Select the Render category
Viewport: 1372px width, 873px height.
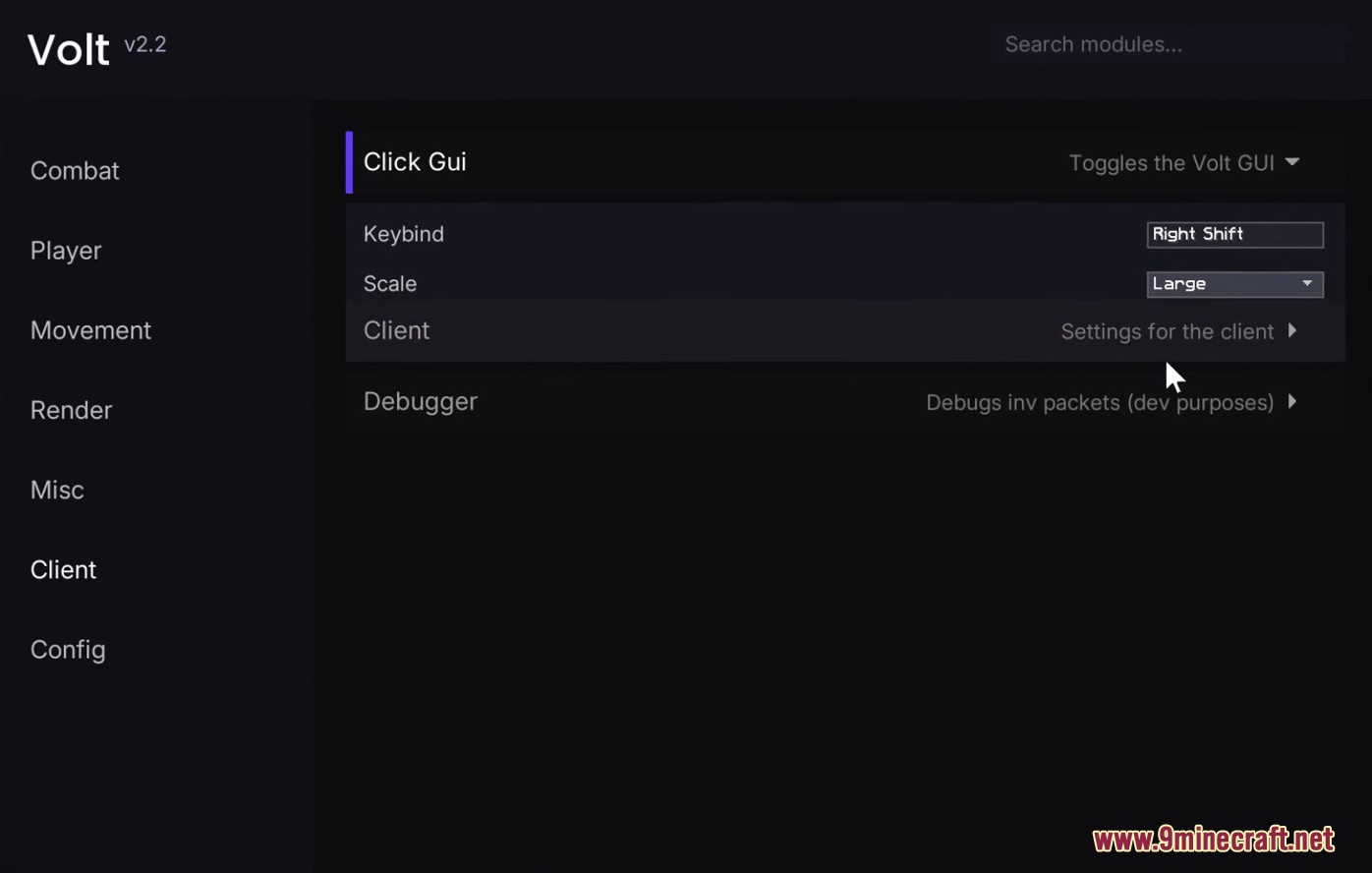point(71,410)
